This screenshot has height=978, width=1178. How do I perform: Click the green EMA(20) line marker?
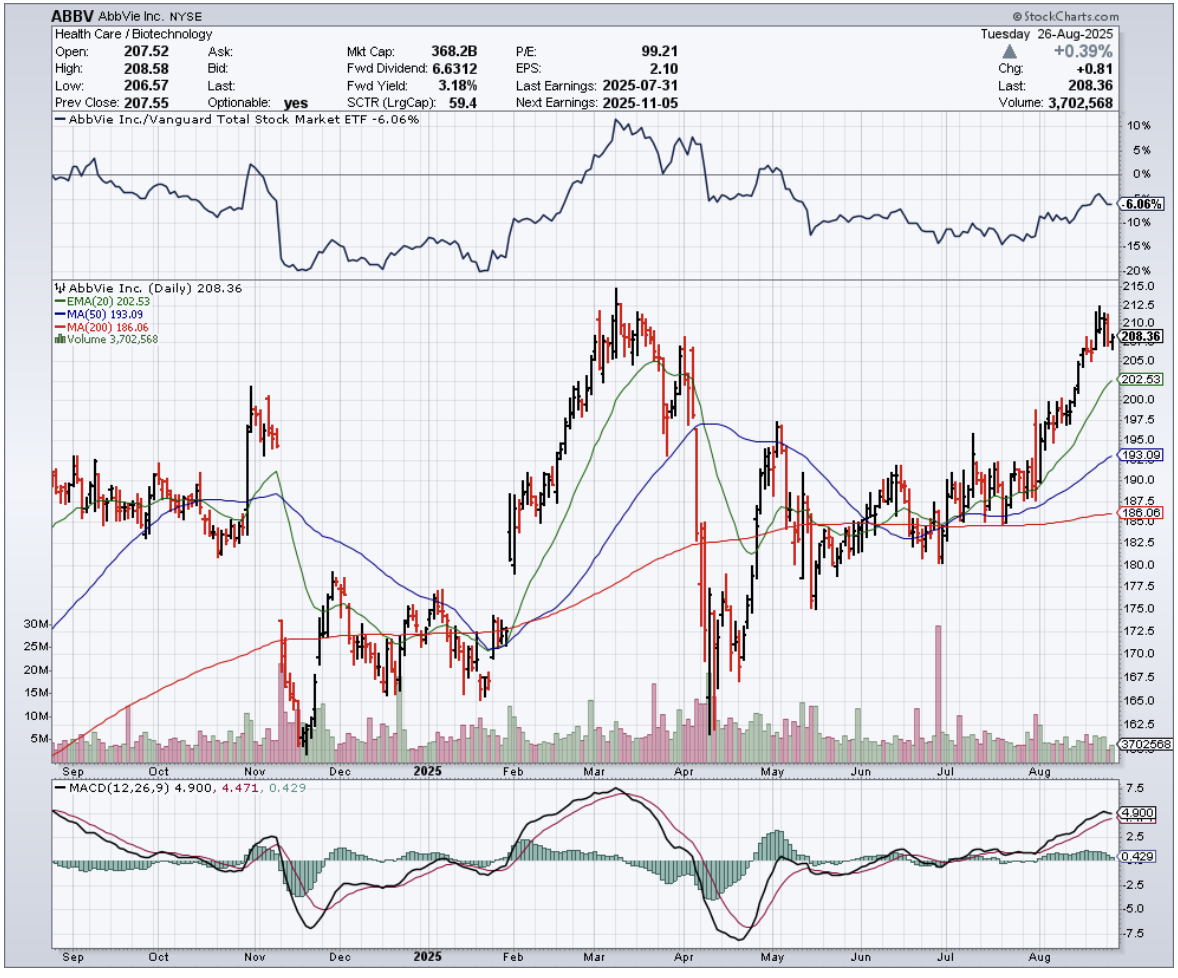58,301
